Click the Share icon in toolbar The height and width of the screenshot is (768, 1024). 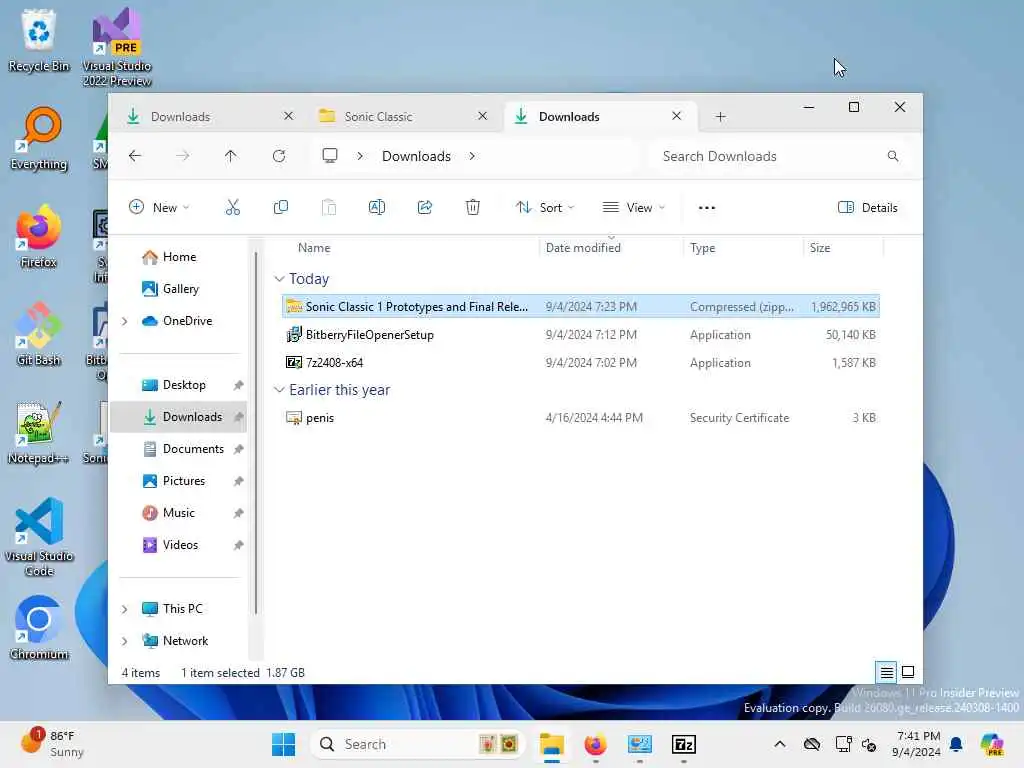click(x=424, y=208)
